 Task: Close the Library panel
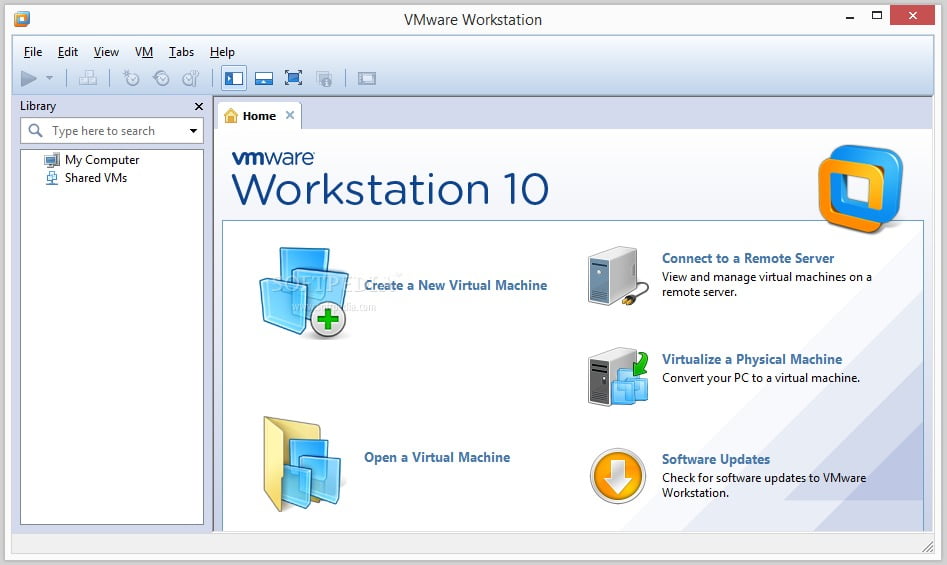(199, 106)
